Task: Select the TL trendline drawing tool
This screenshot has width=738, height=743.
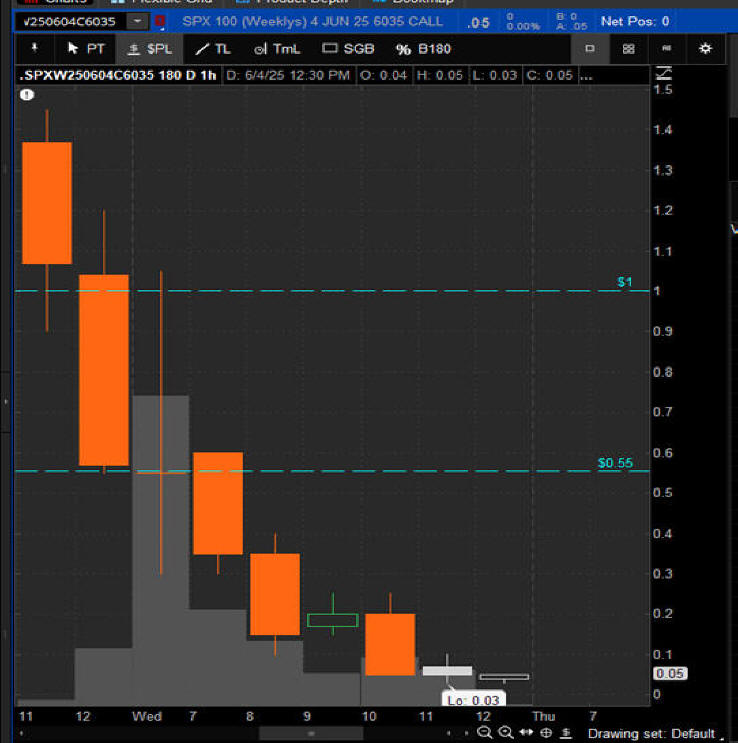Action: [212, 48]
